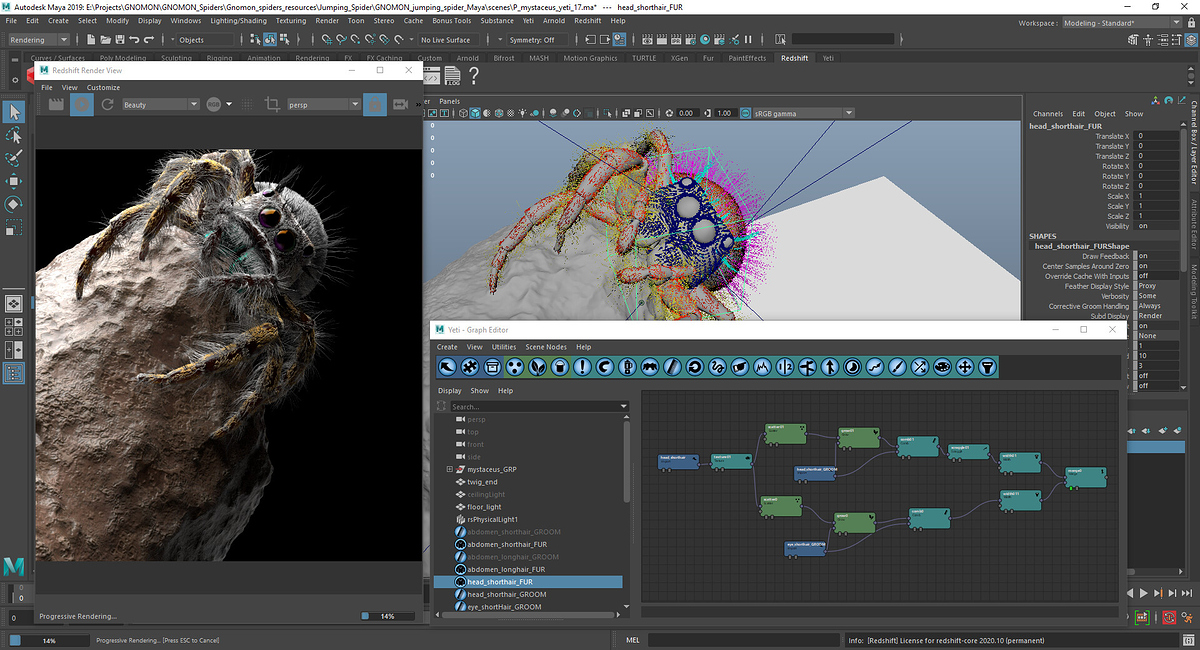The image size is (1200, 650).
Task: Click the mirror '1|2' icon in the Yeti toolbar
Action: pyautogui.click(x=784, y=367)
